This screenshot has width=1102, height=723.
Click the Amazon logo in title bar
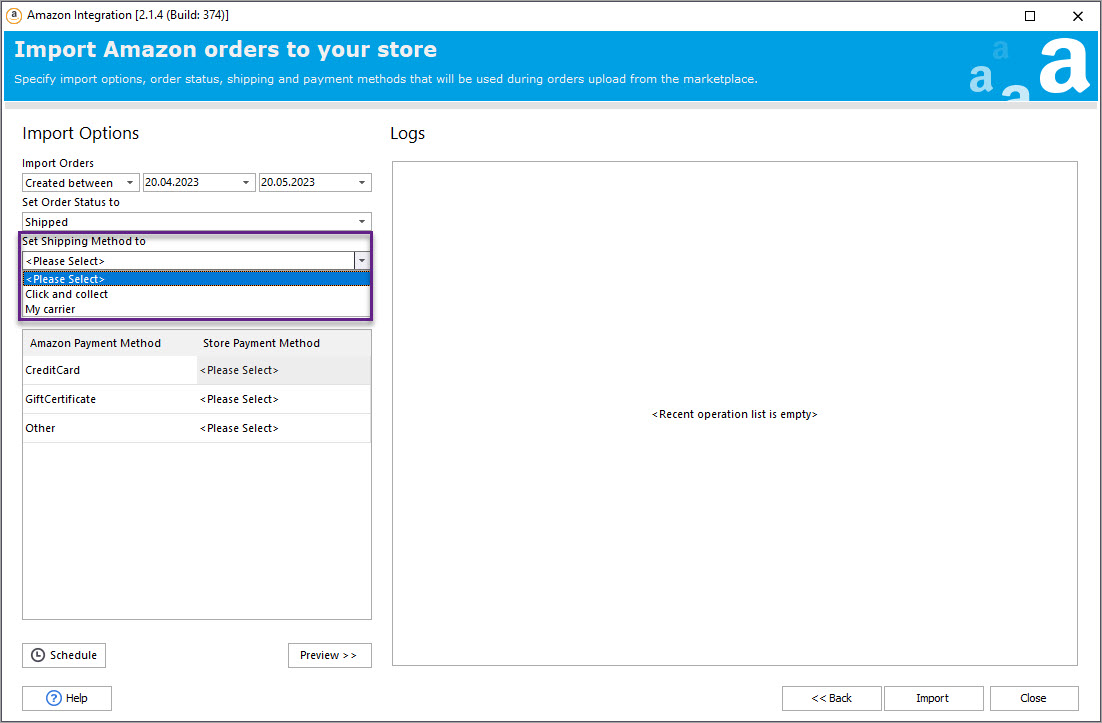pyautogui.click(x=14, y=16)
